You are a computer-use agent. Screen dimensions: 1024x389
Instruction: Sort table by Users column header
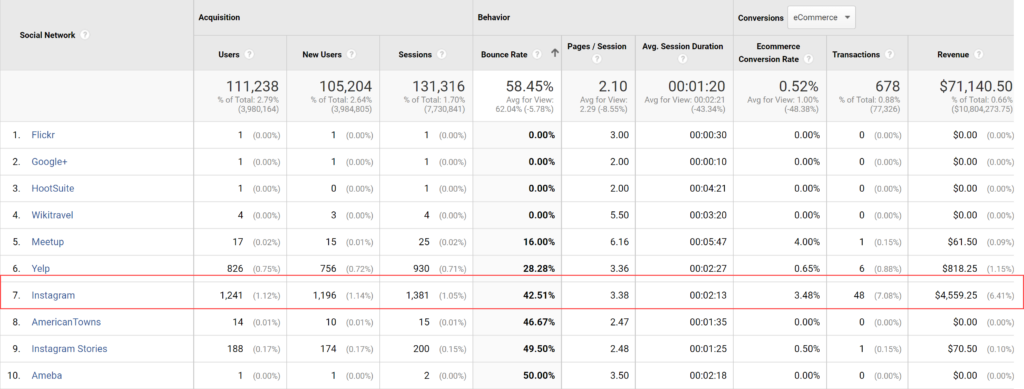pyautogui.click(x=229, y=55)
